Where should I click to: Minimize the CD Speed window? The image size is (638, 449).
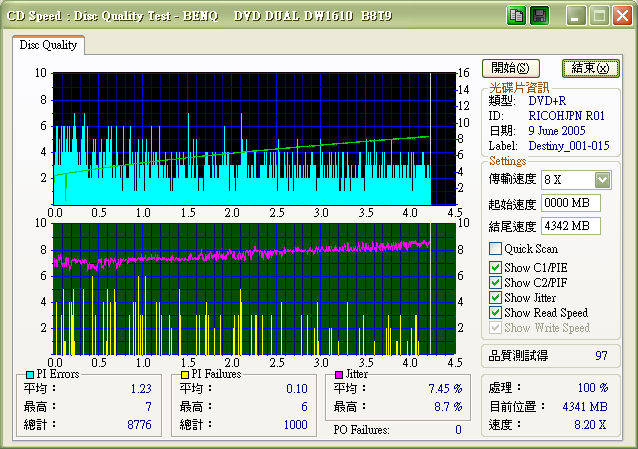575,16
